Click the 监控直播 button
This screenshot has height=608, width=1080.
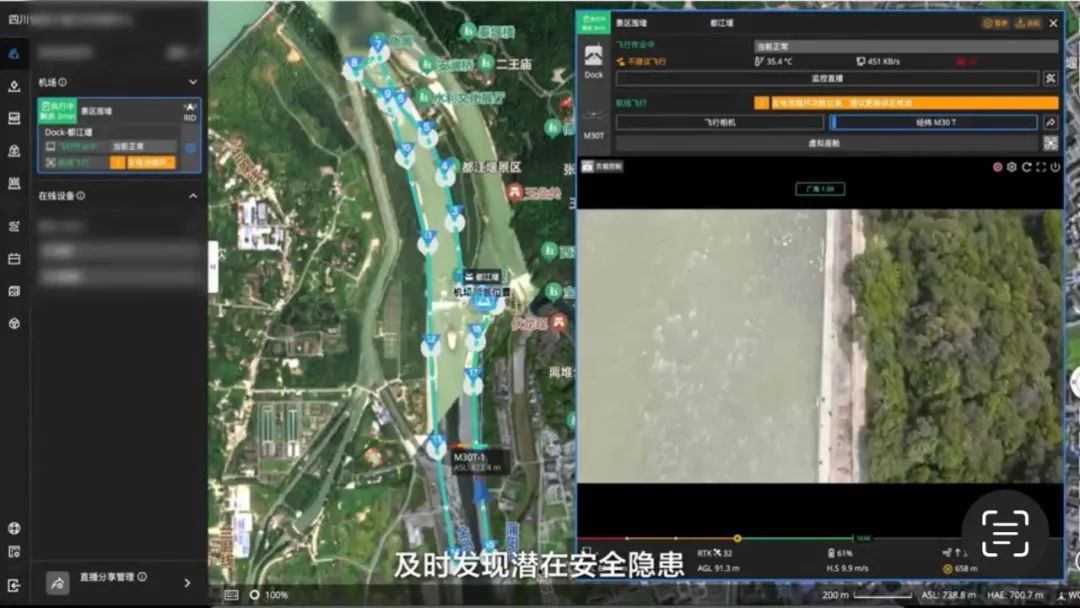click(825, 78)
